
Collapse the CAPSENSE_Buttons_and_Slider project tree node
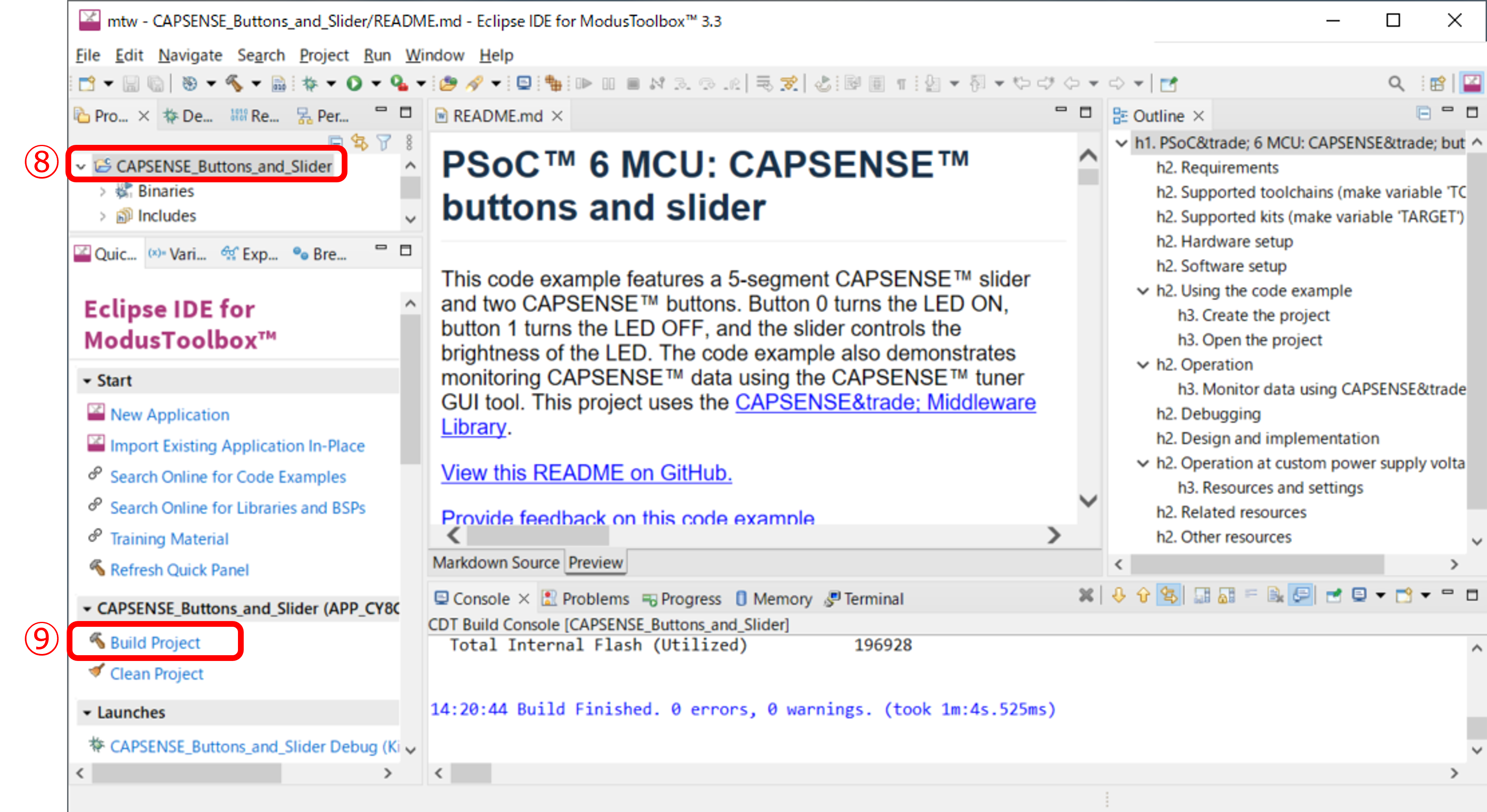point(81,167)
